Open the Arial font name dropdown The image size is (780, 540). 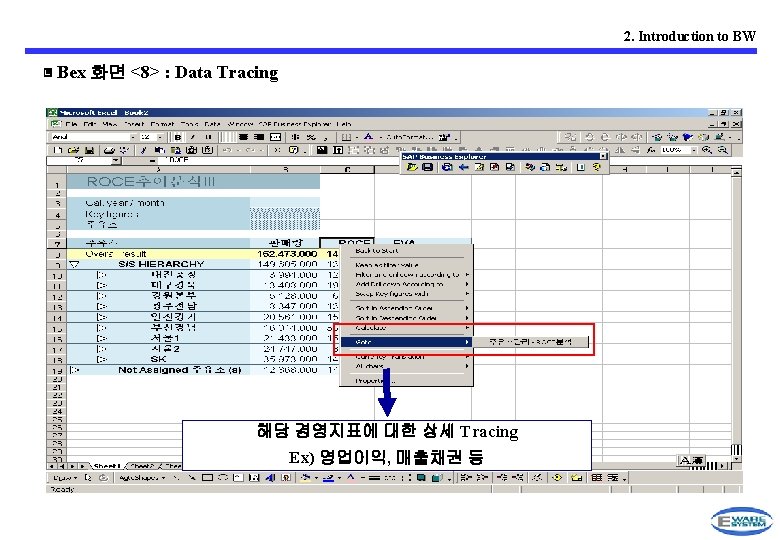(x=133, y=137)
